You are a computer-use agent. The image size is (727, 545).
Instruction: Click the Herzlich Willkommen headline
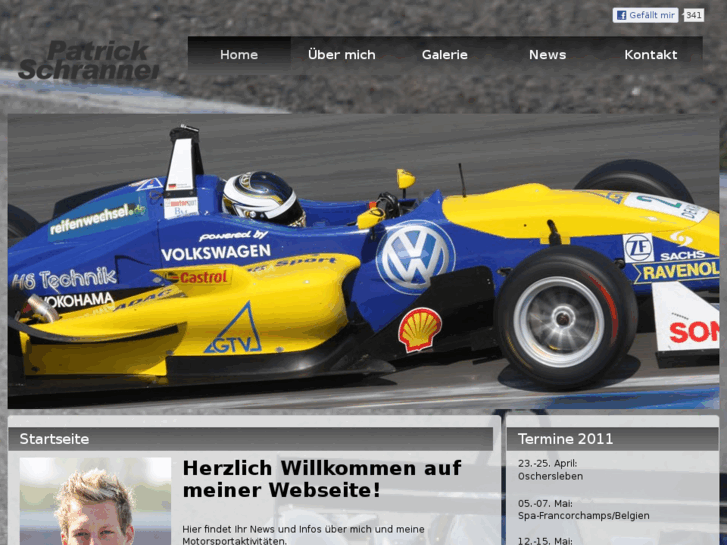tap(322, 479)
